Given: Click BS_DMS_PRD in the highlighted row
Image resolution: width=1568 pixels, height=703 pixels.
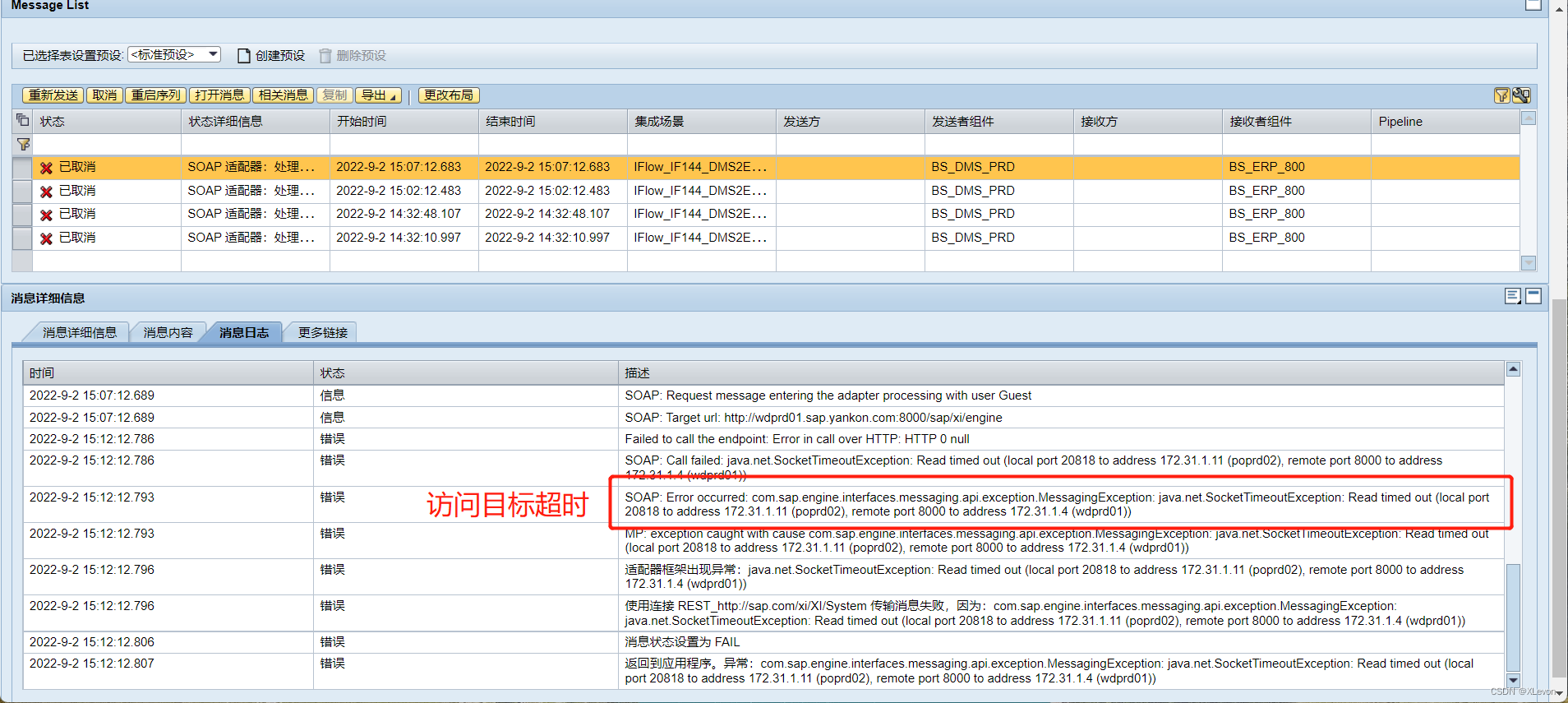Looking at the screenshot, I should pos(973,167).
